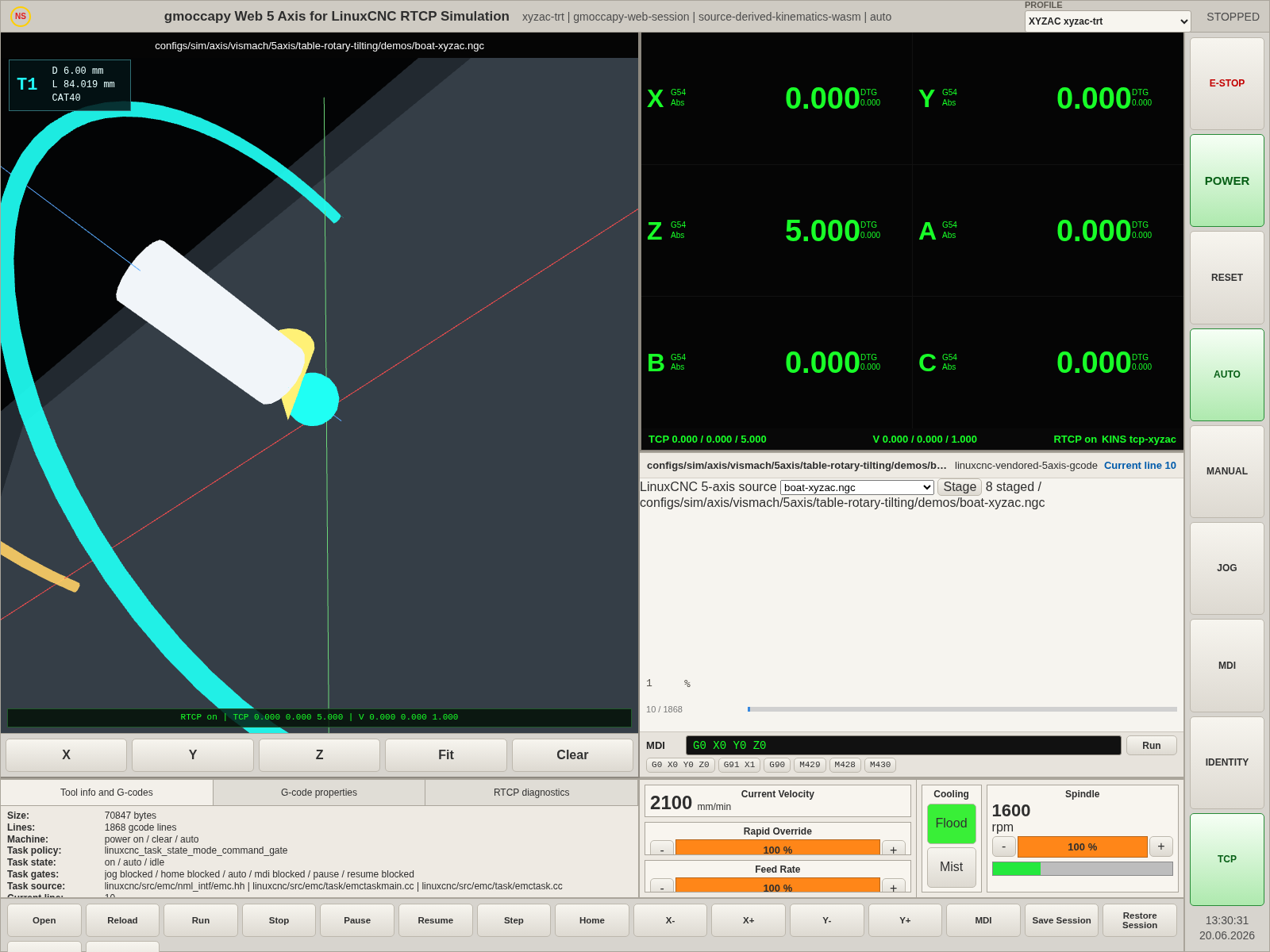Insert G90 preset
This screenshot has height=952, width=1270.
point(777,765)
